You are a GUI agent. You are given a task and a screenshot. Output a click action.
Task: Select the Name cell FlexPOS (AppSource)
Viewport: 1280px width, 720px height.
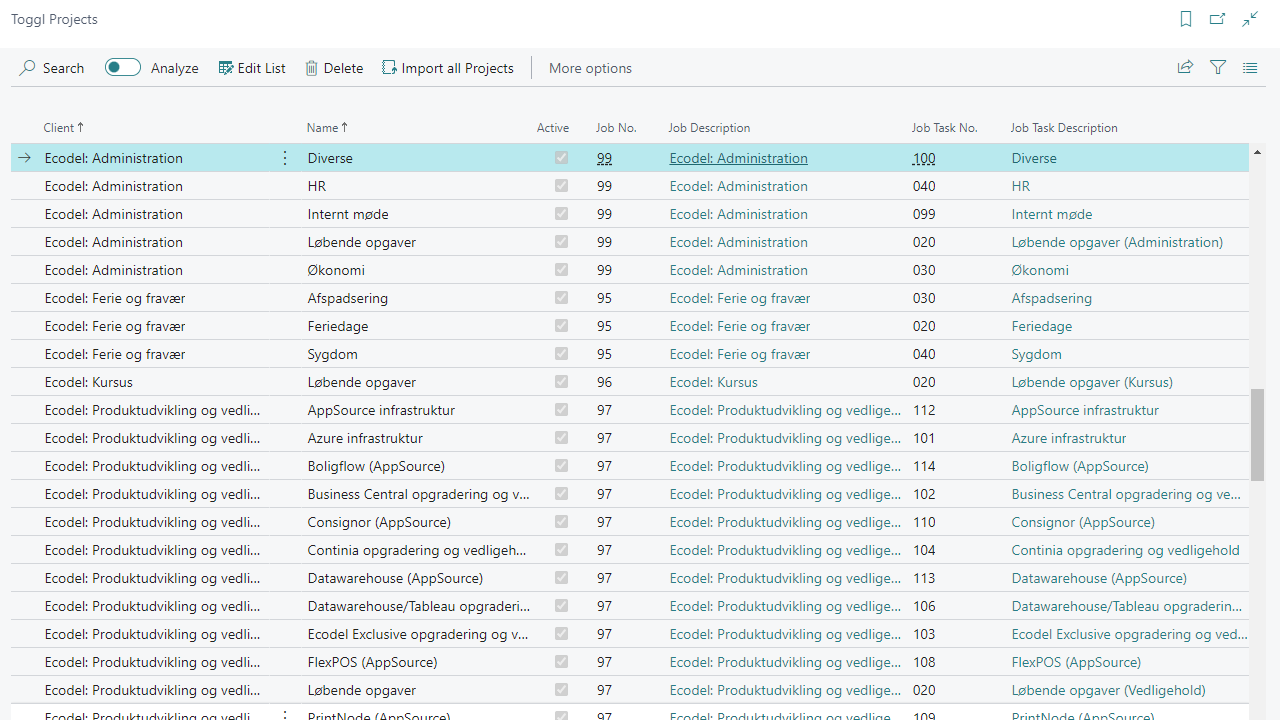(372, 662)
